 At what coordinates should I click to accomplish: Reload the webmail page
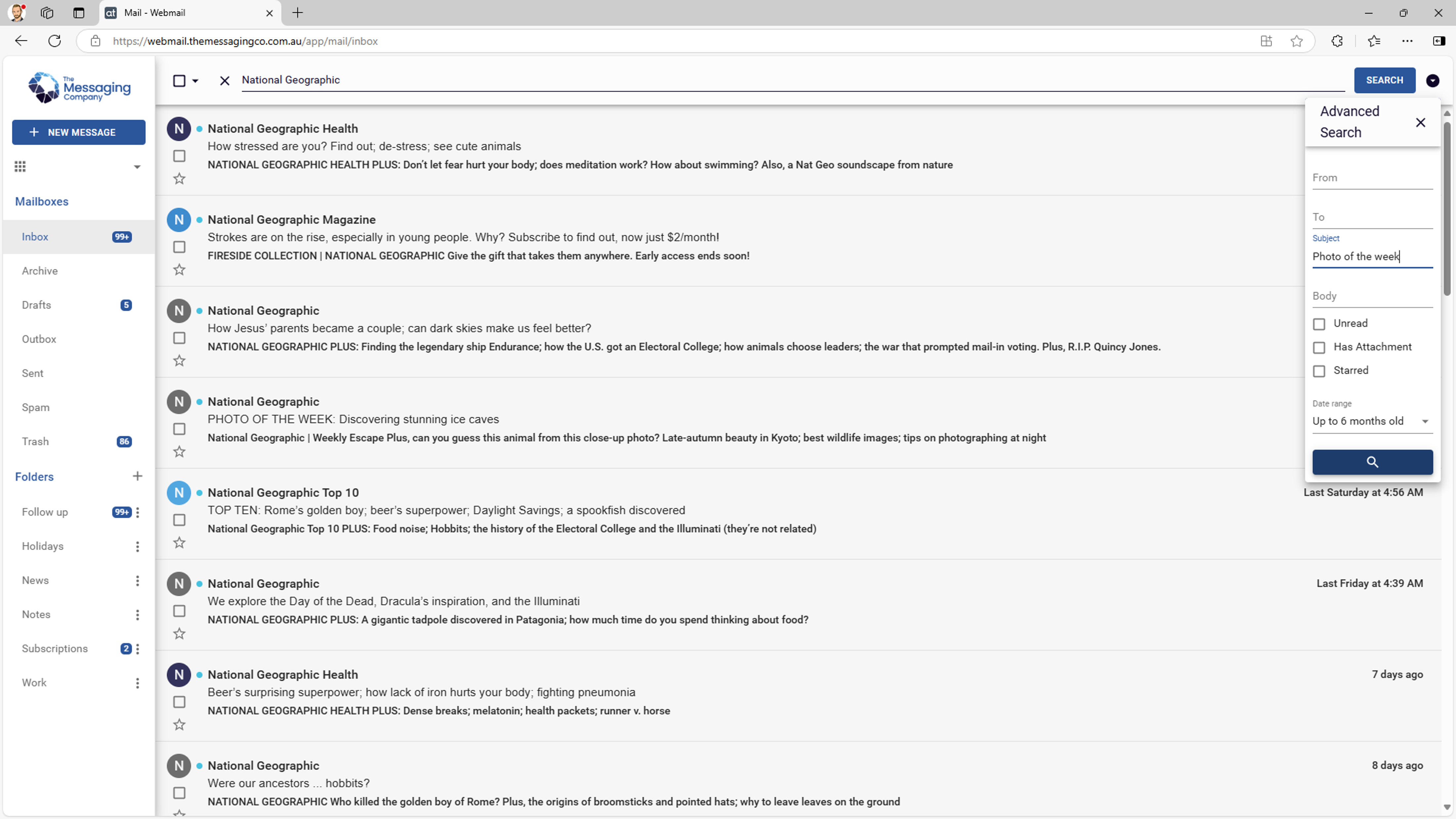point(54,41)
